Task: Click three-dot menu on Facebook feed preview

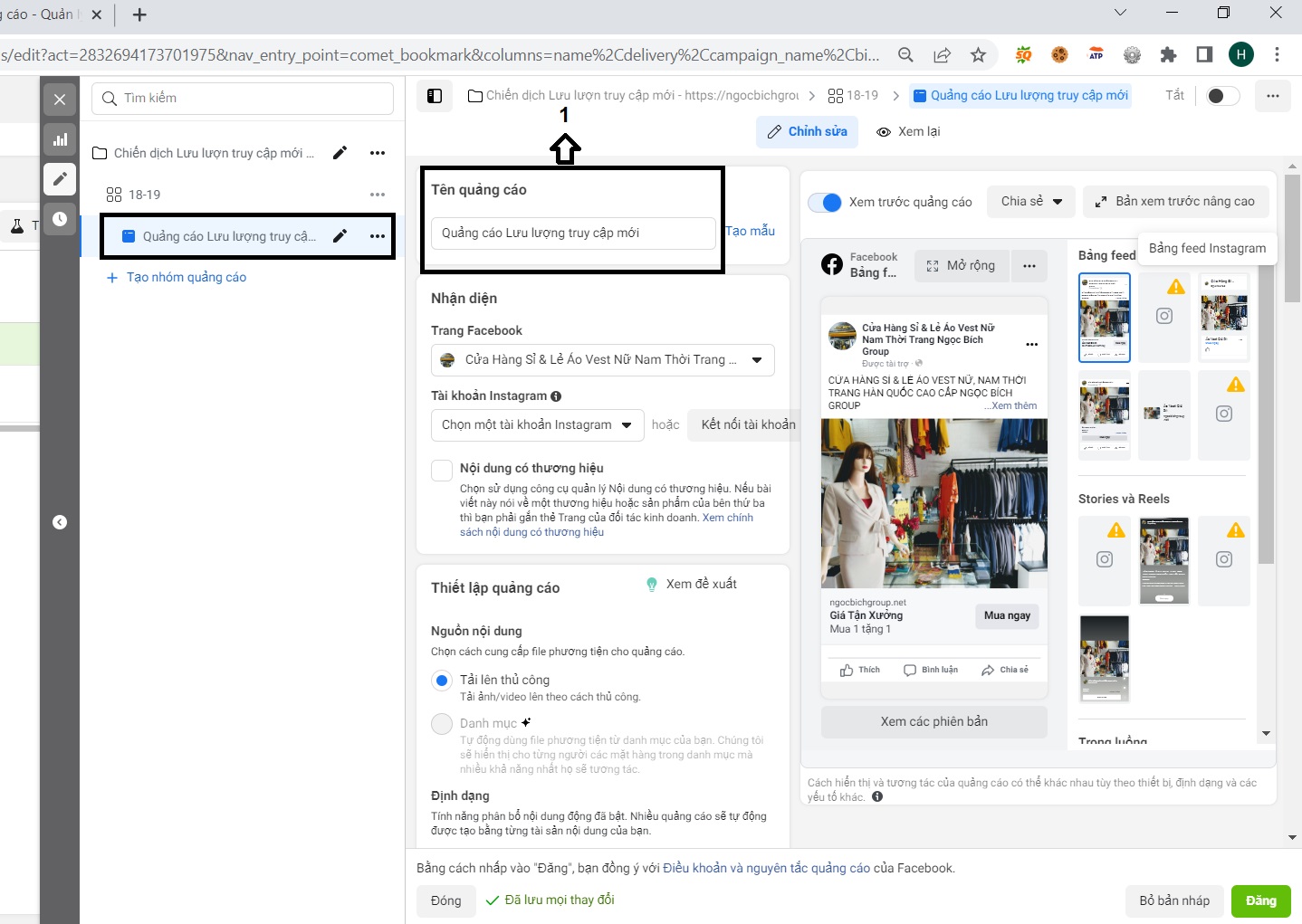Action: pos(1029,266)
